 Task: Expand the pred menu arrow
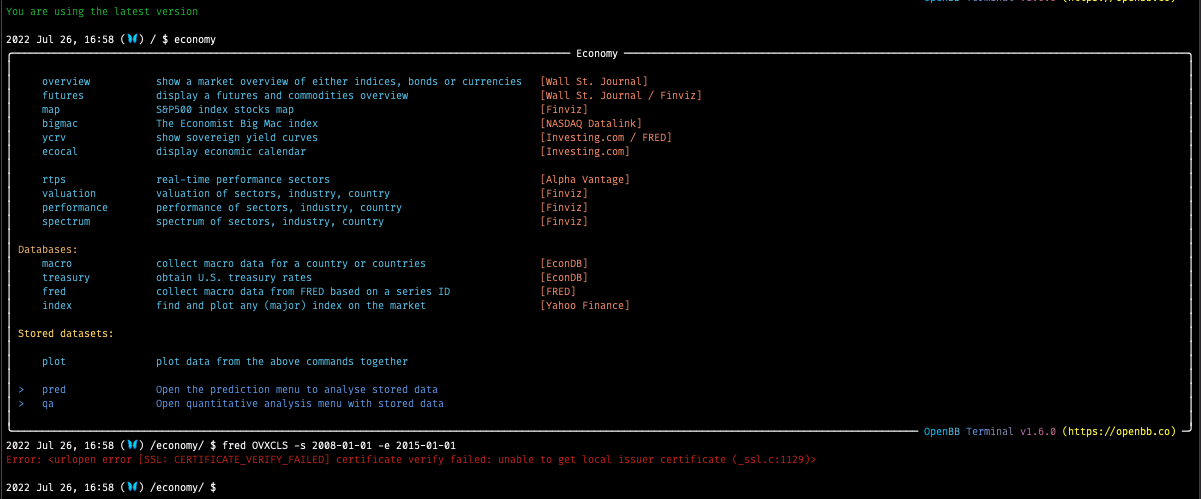pos(21,389)
